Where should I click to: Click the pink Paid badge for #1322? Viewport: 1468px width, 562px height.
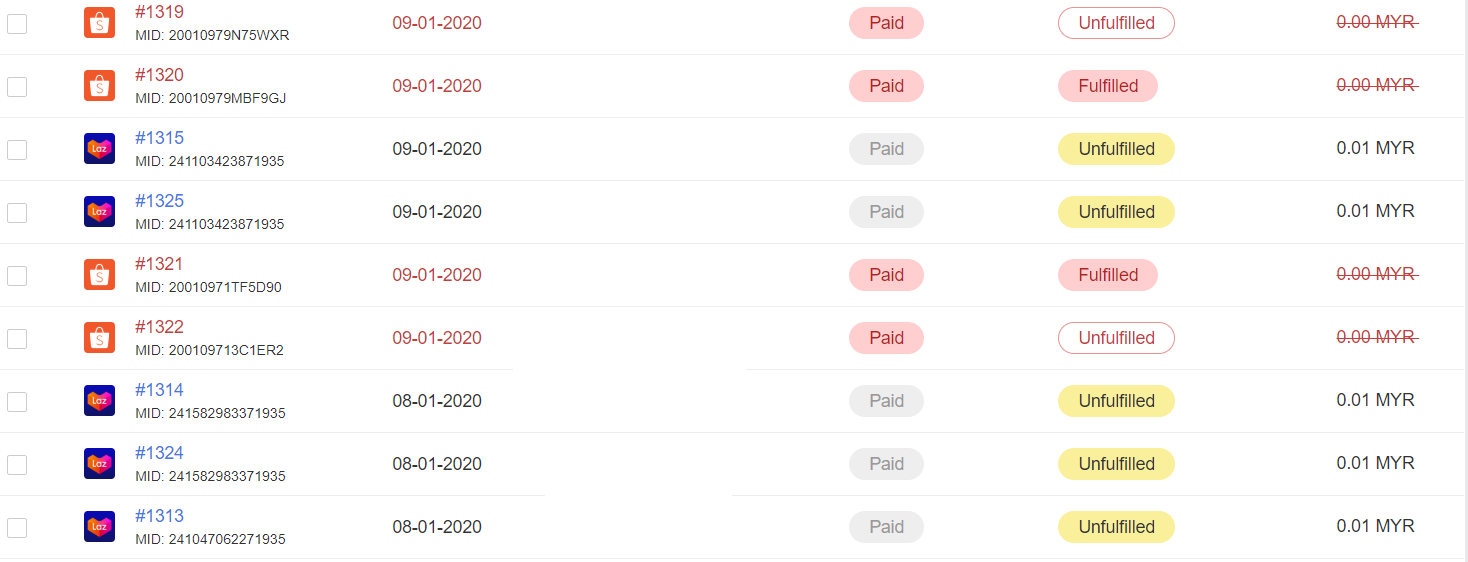point(886,338)
